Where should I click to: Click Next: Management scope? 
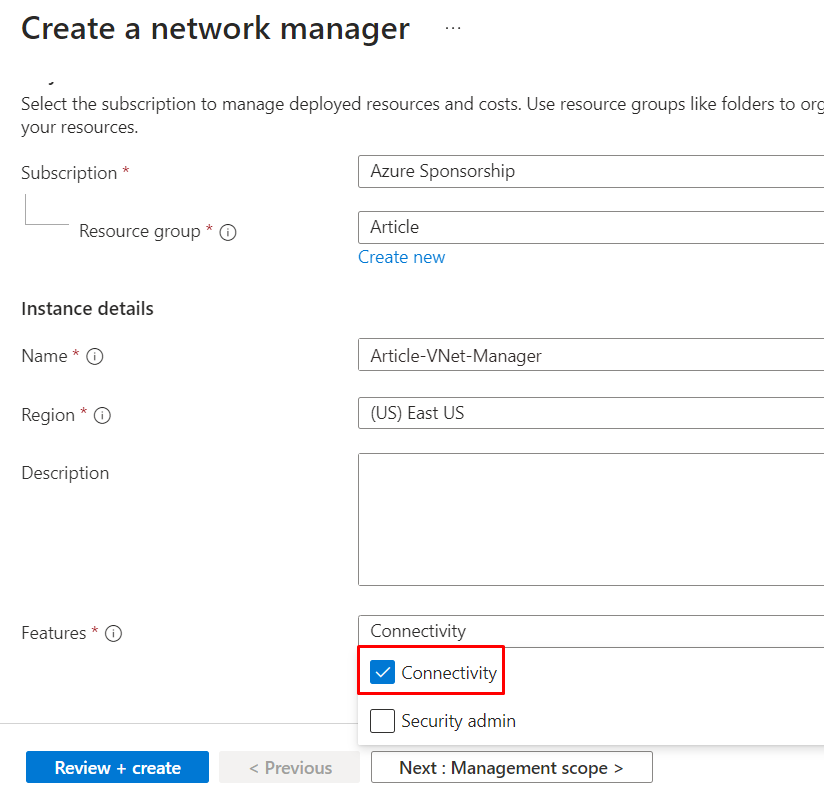511,767
